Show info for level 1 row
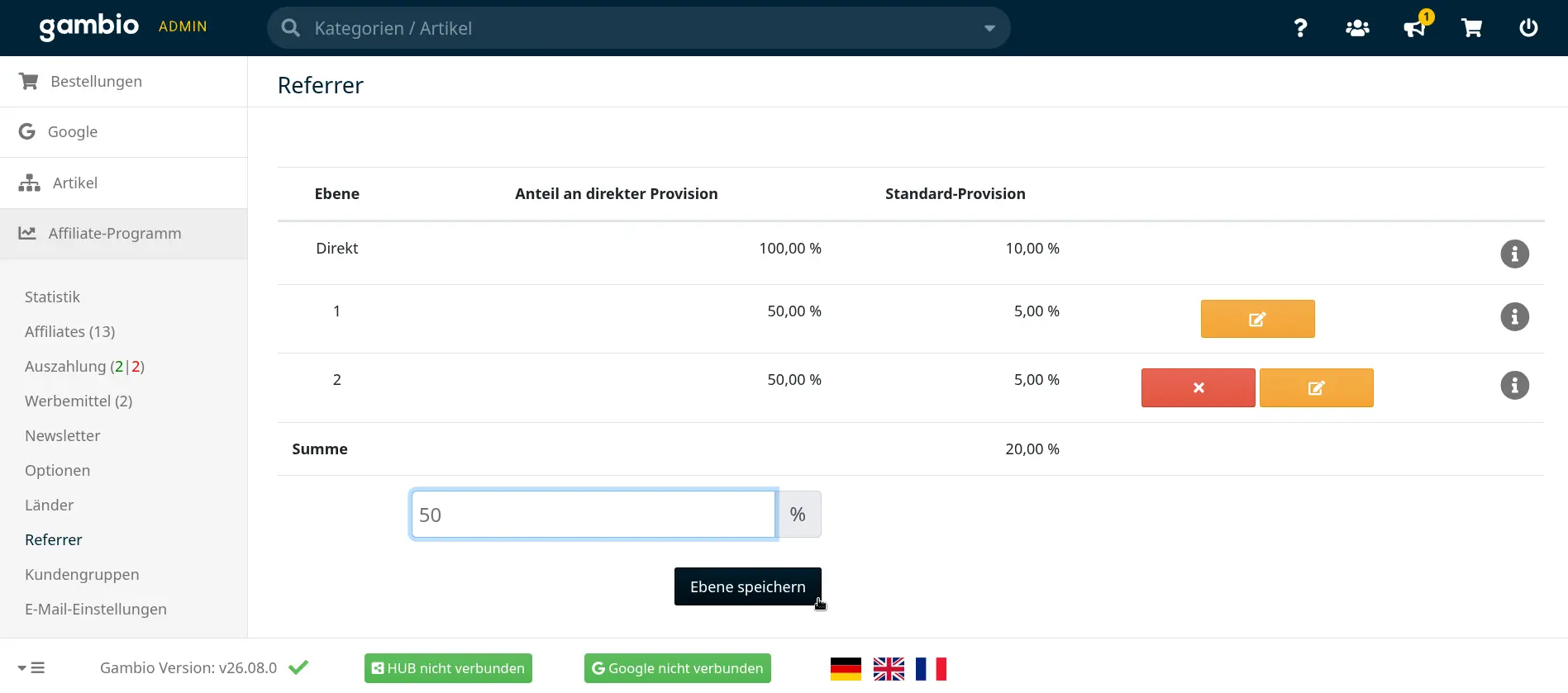Viewport: 1568px width, 693px height. [x=1514, y=317]
